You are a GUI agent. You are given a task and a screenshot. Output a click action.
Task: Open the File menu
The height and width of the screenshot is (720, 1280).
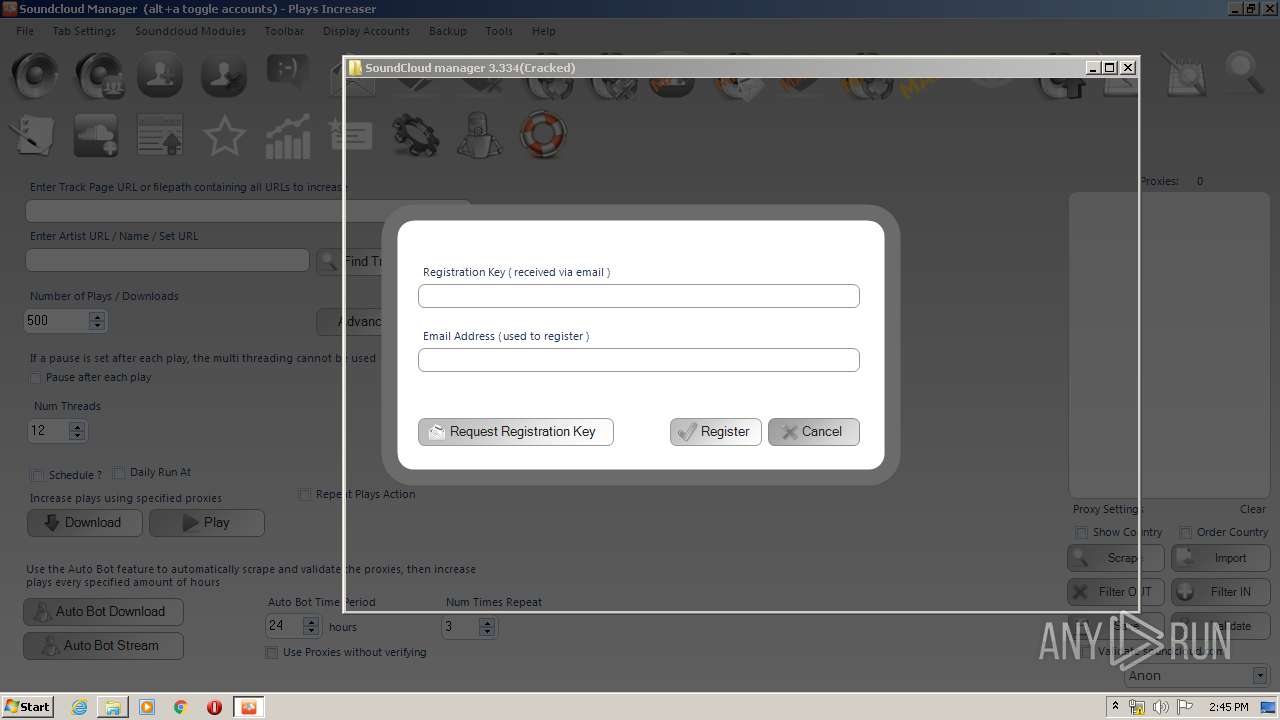[25, 31]
